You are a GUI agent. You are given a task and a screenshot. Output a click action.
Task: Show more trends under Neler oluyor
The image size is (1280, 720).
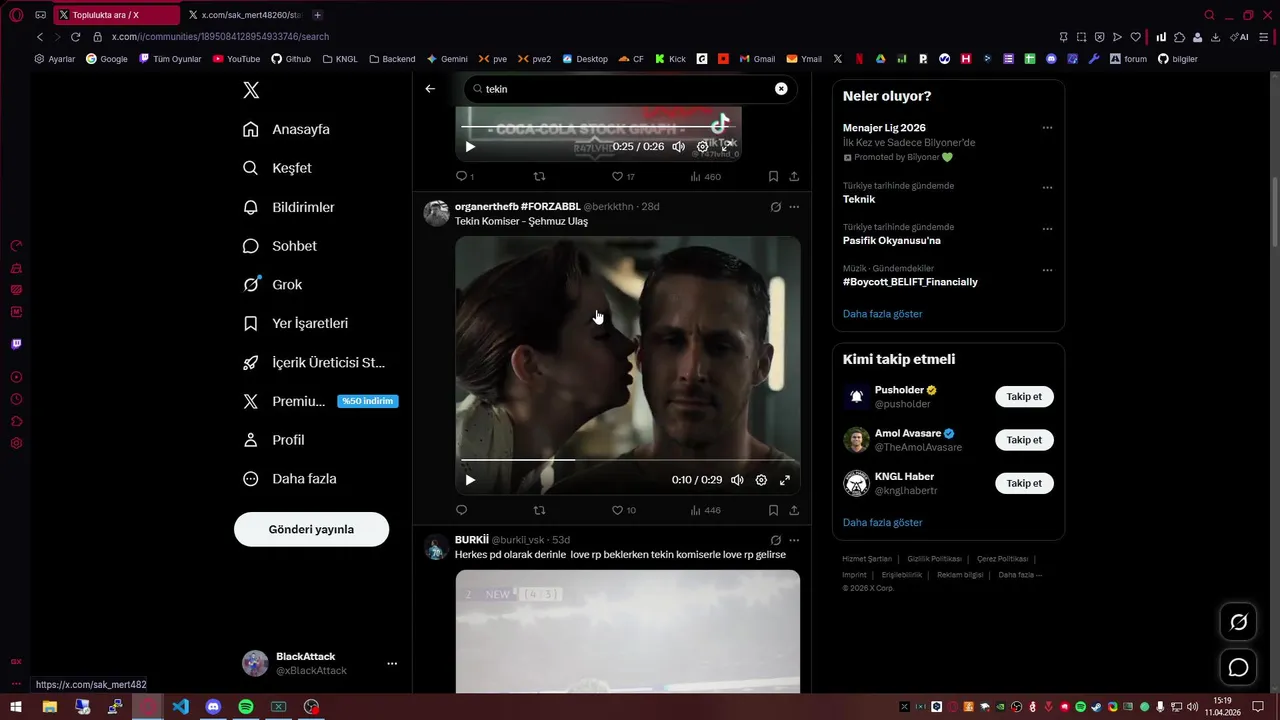tap(882, 314)
